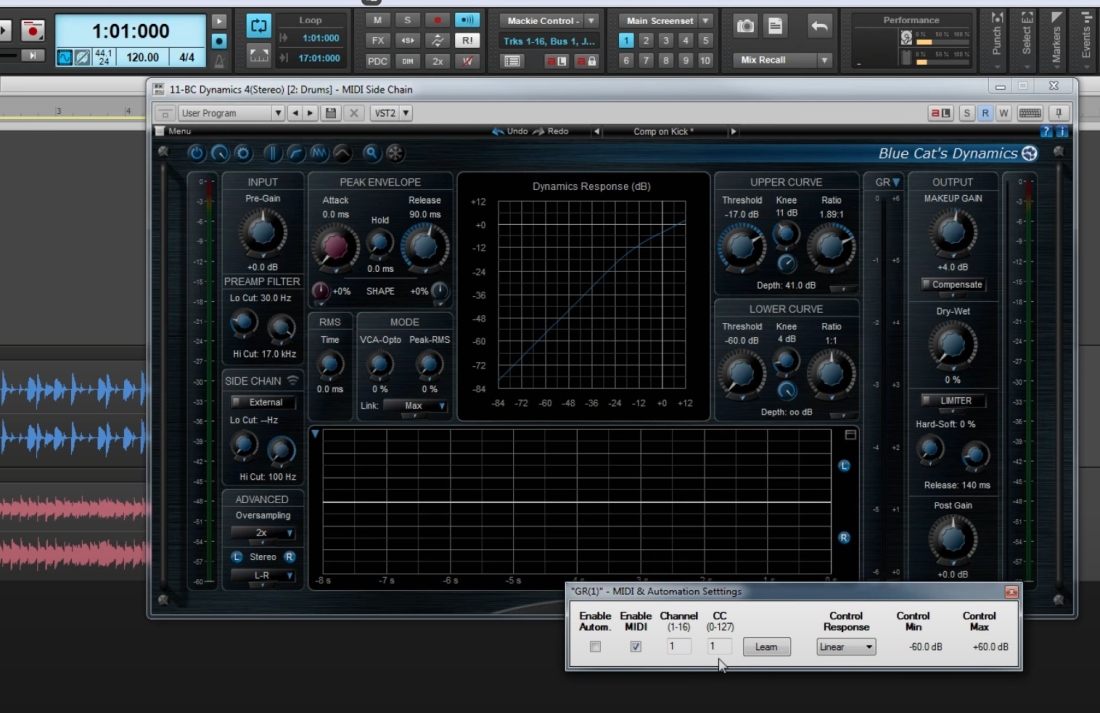Click the snowflake freeze icon in plugin toolbar
The width and height of the screenshot is (1100, 713).
click(x=395, y=153)
